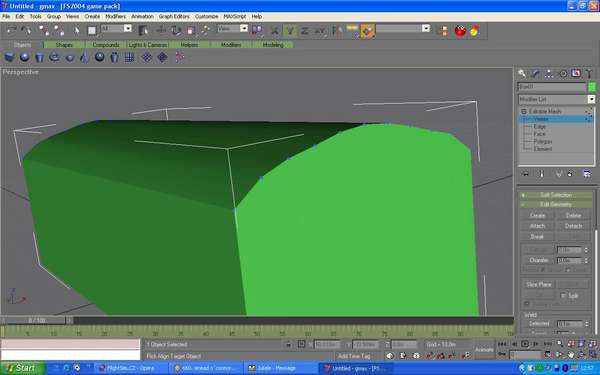Open the File menu
Image resolution: width=600 pixels, height=375 pixels.
coord(6,16)
